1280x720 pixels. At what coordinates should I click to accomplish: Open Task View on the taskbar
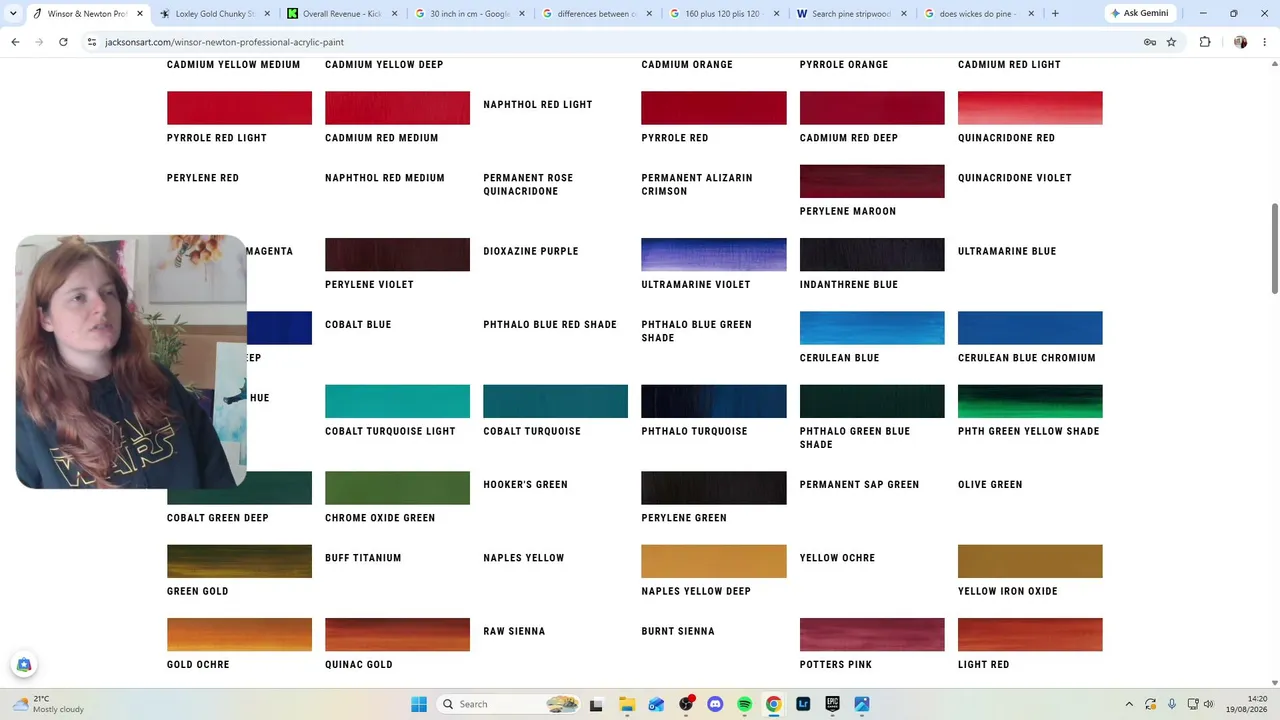(597, 704)
